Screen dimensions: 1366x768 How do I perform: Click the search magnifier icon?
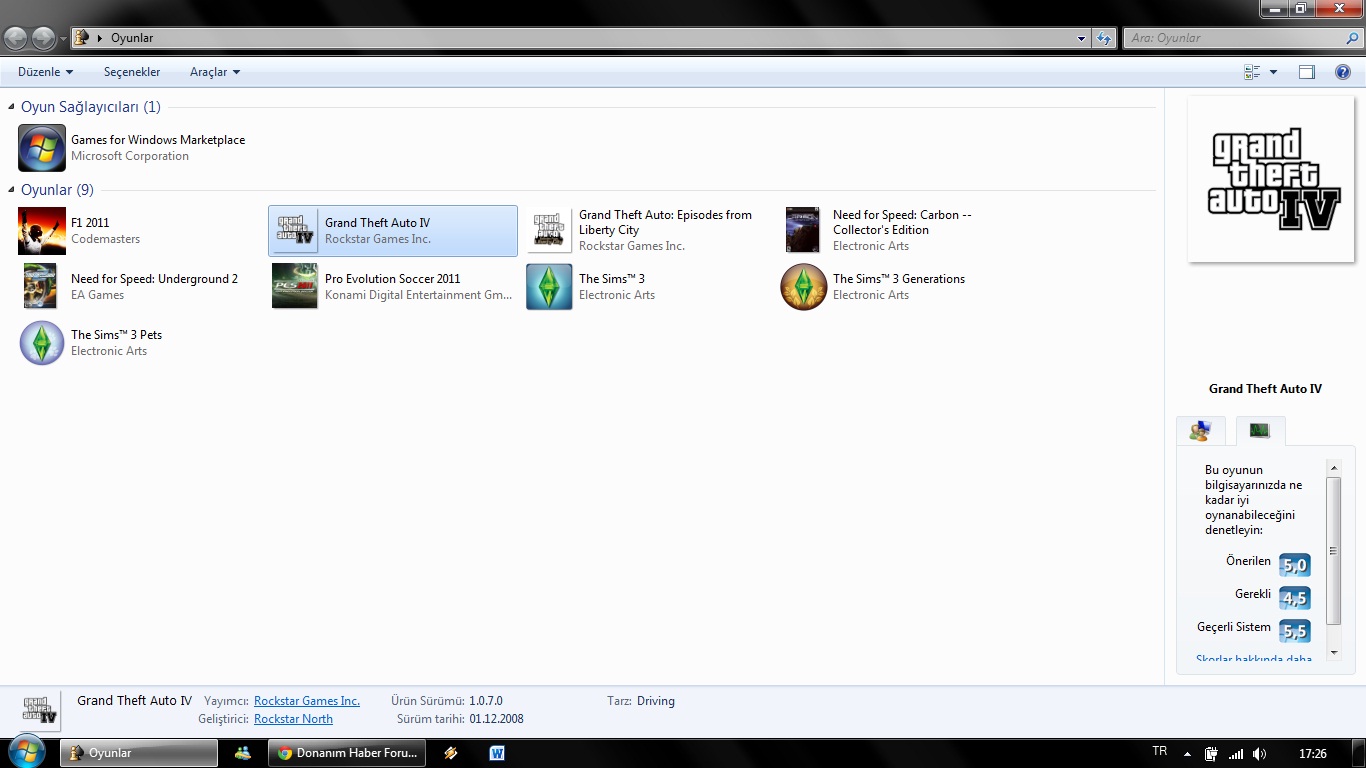(x=1352, y=38)
